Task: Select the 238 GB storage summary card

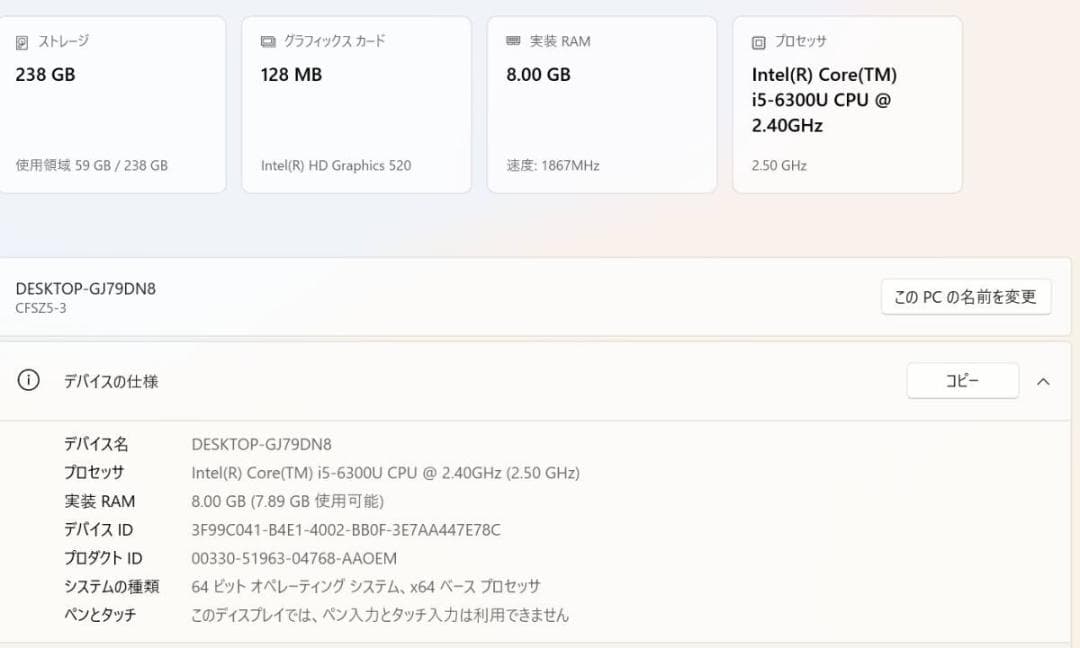Action: pyautogui.click(x=113, y=103)
